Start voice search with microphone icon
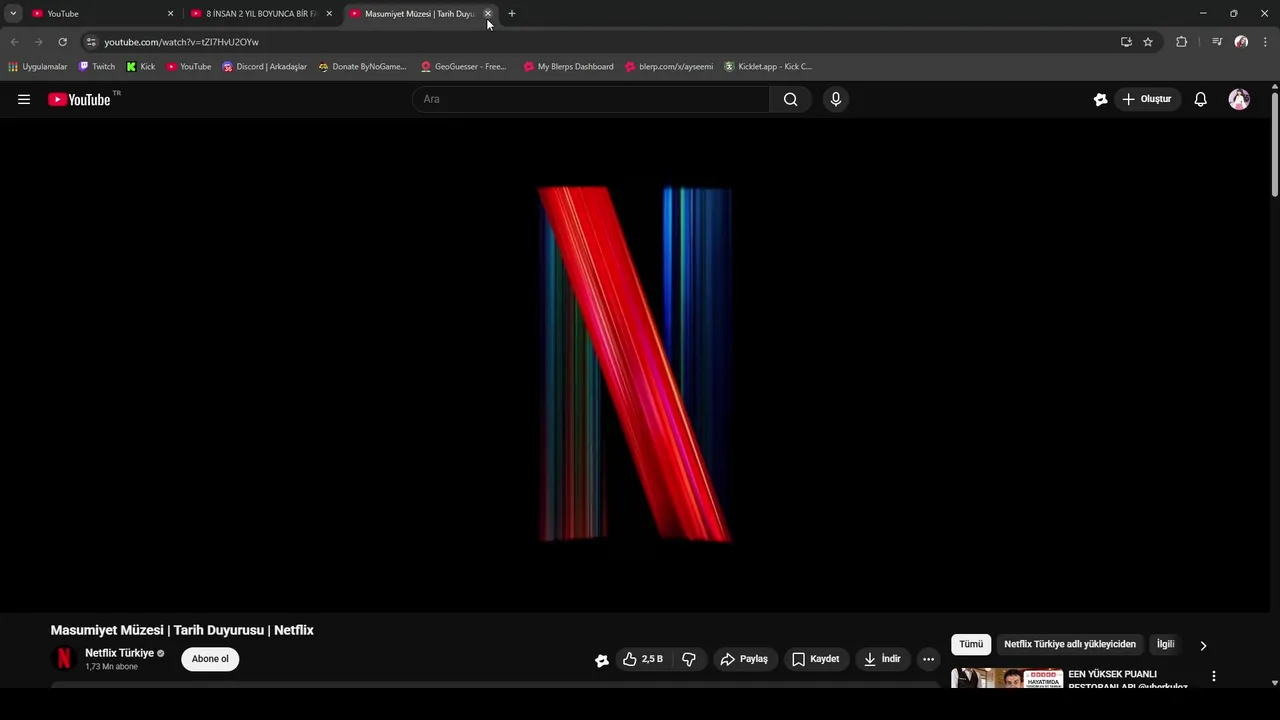The width and height of the screenshot is (1280, 720). point(836,99)
